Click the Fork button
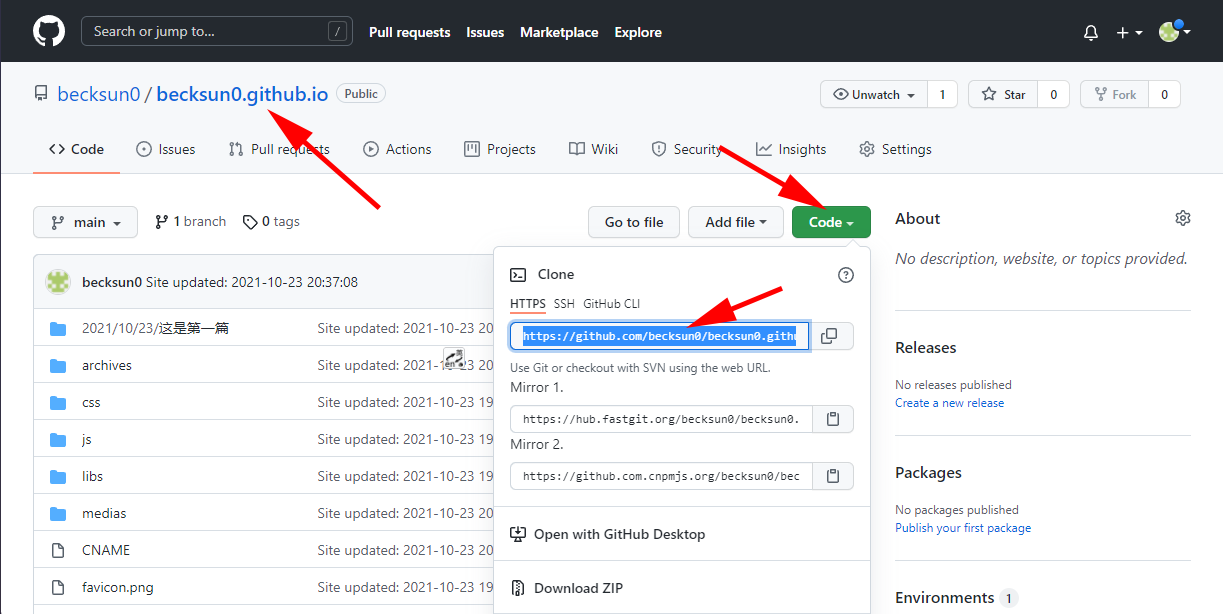Image resolution: width=1223 pixels, height=614 pixels. pyautogui.click(x=1115, y=94)
